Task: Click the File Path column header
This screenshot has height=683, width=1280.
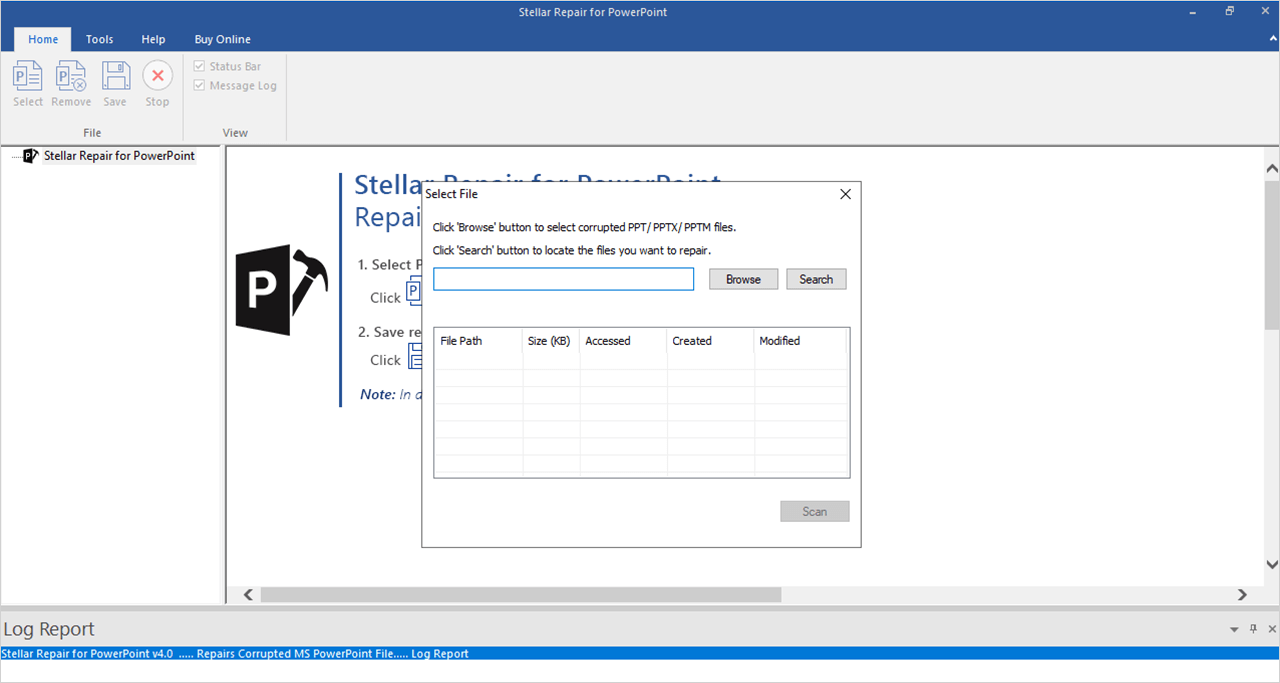Action: [x=477, y=341]
